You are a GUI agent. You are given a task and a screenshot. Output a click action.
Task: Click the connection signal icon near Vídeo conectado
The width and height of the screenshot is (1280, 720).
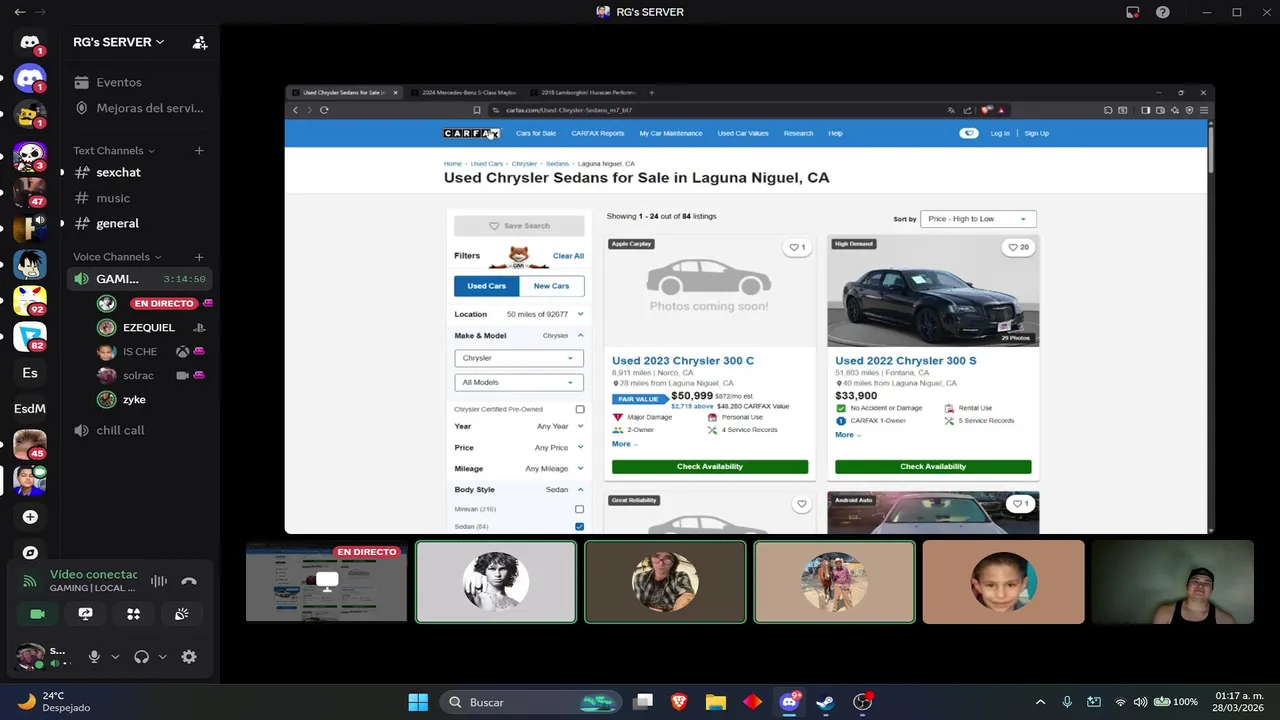click(x=29, y=581)
